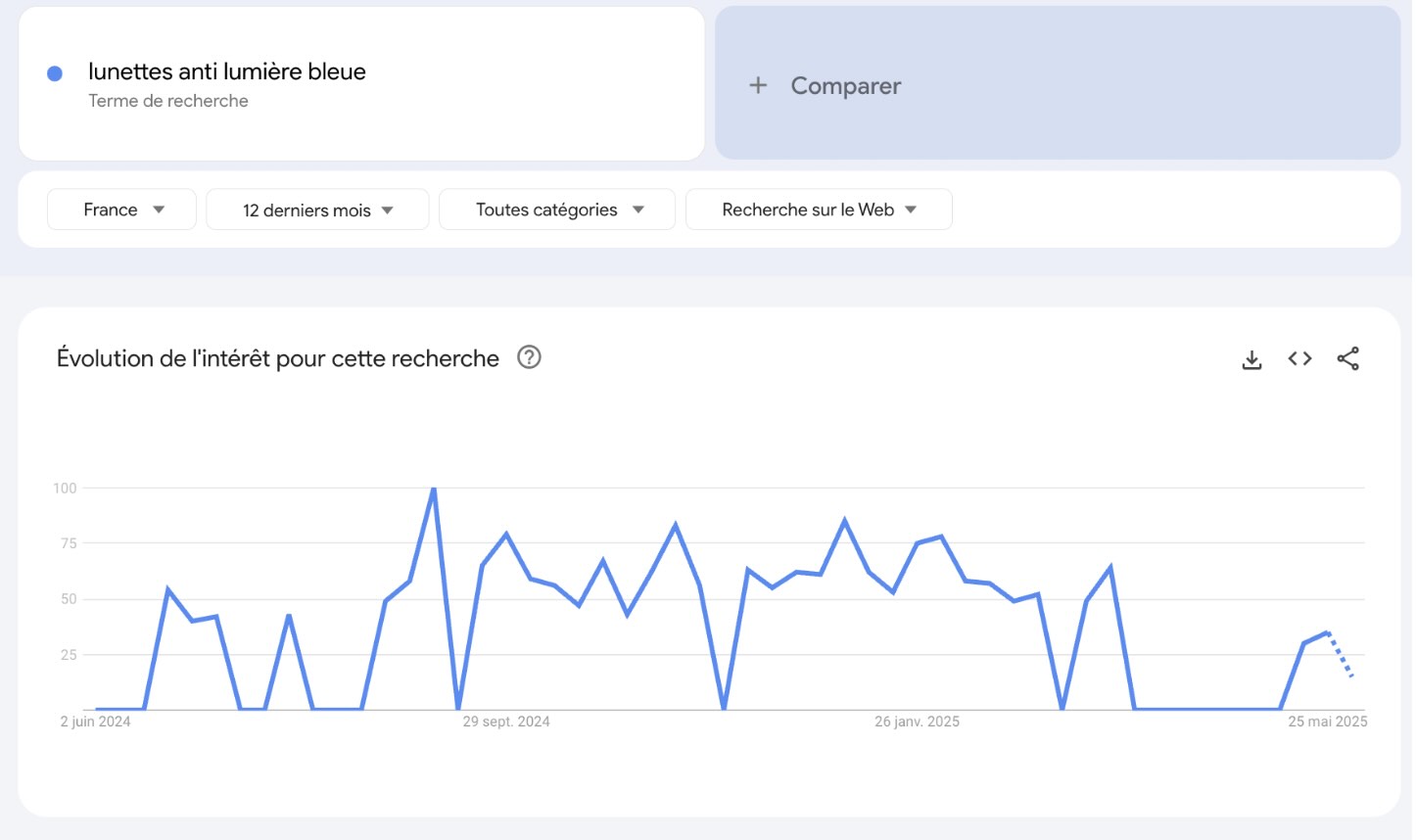Download the interest-over-time data as CSV

[x=1251, y=359]
